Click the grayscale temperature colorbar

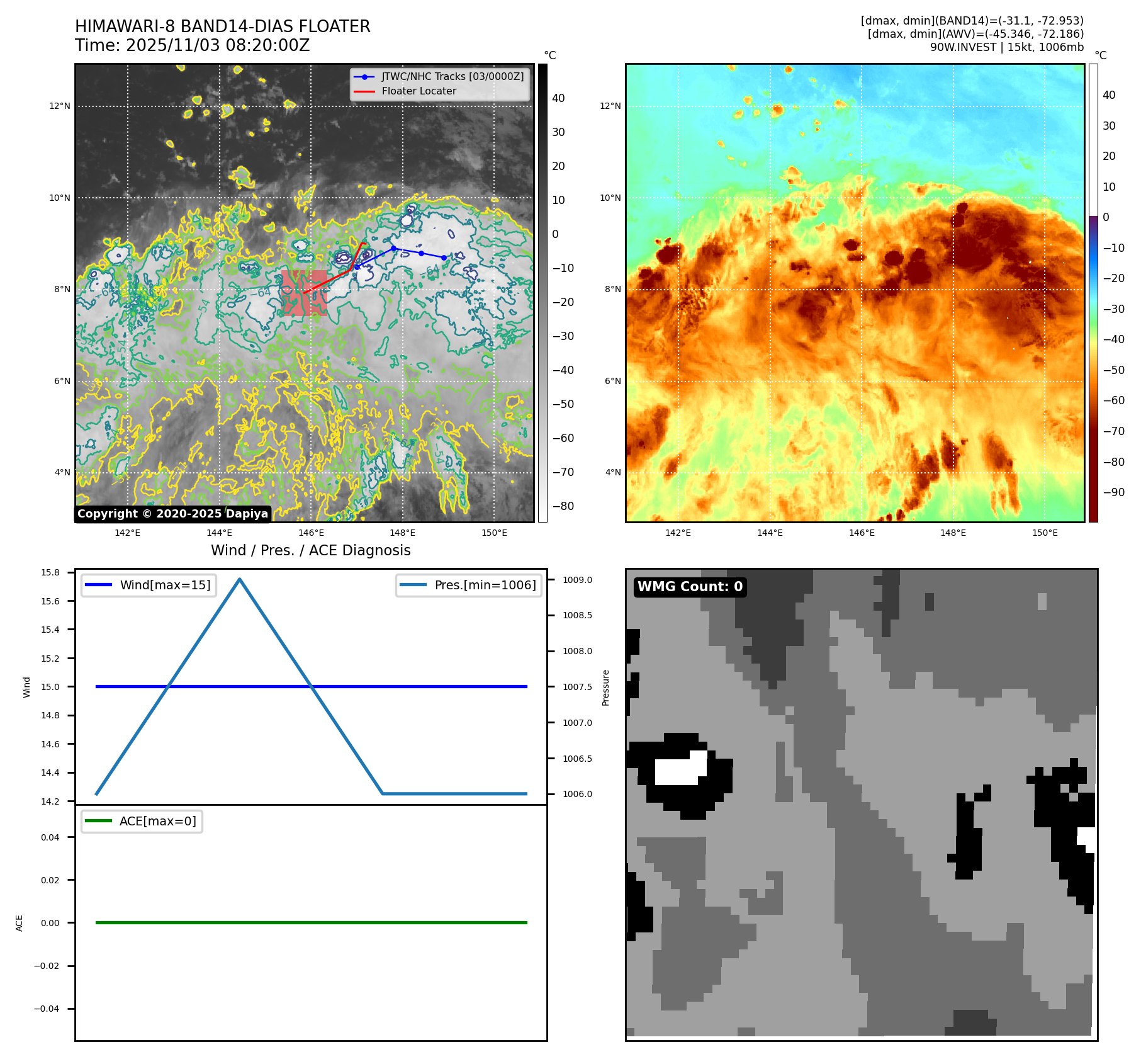(x=542, y=293)
